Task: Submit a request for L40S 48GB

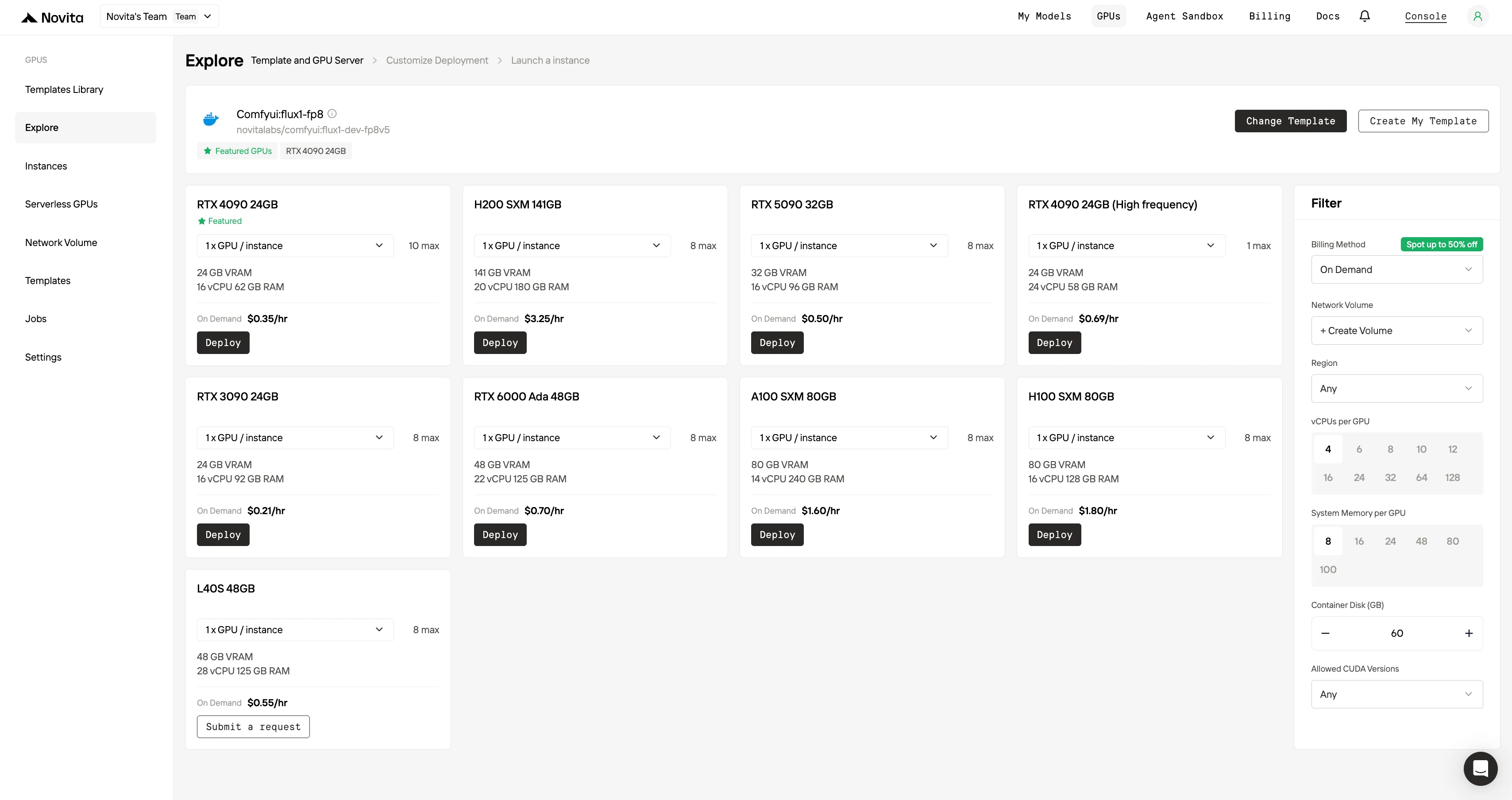Action: 253,727
